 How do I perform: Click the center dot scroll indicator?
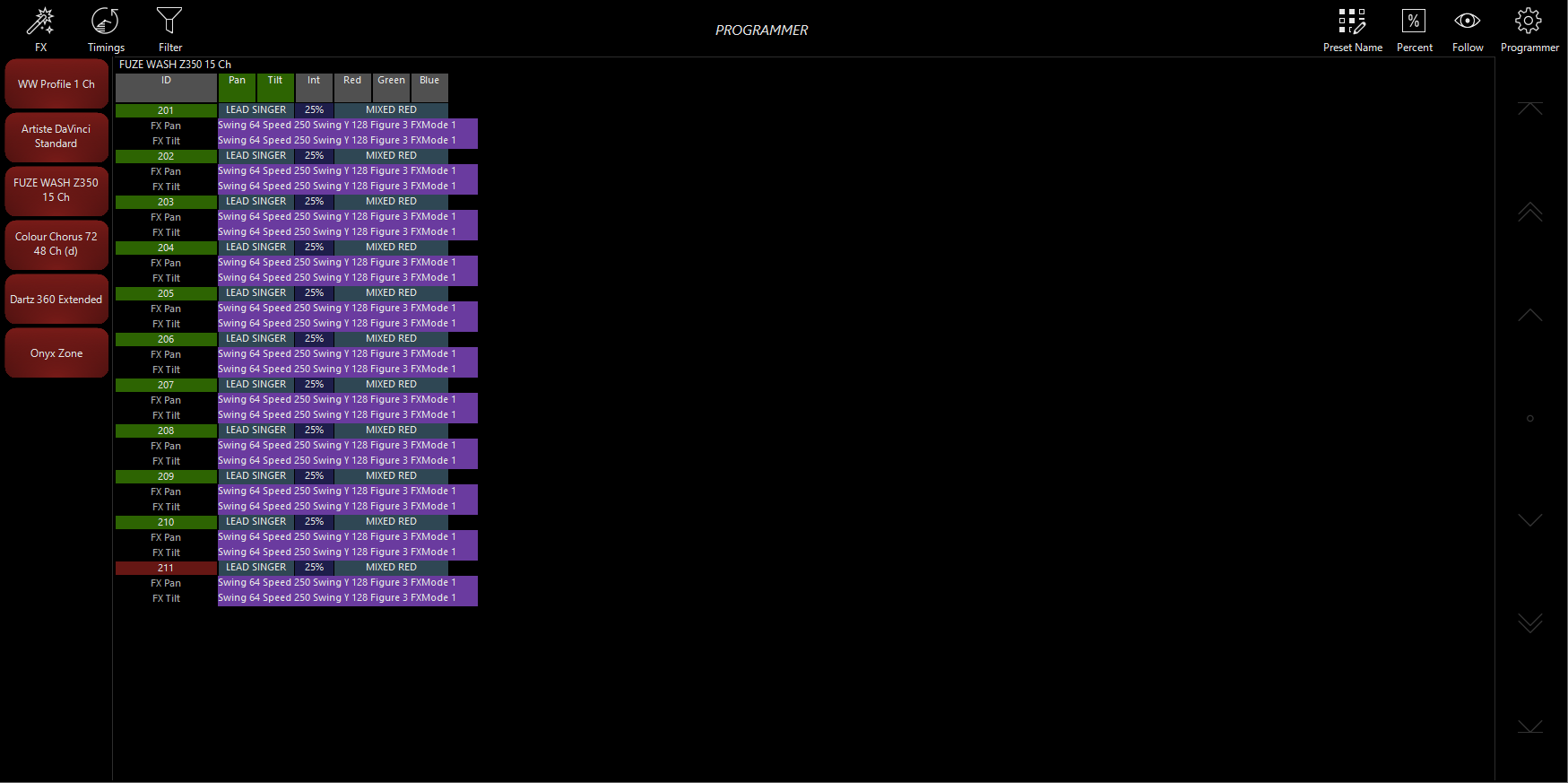click(x=1530, y=418)
